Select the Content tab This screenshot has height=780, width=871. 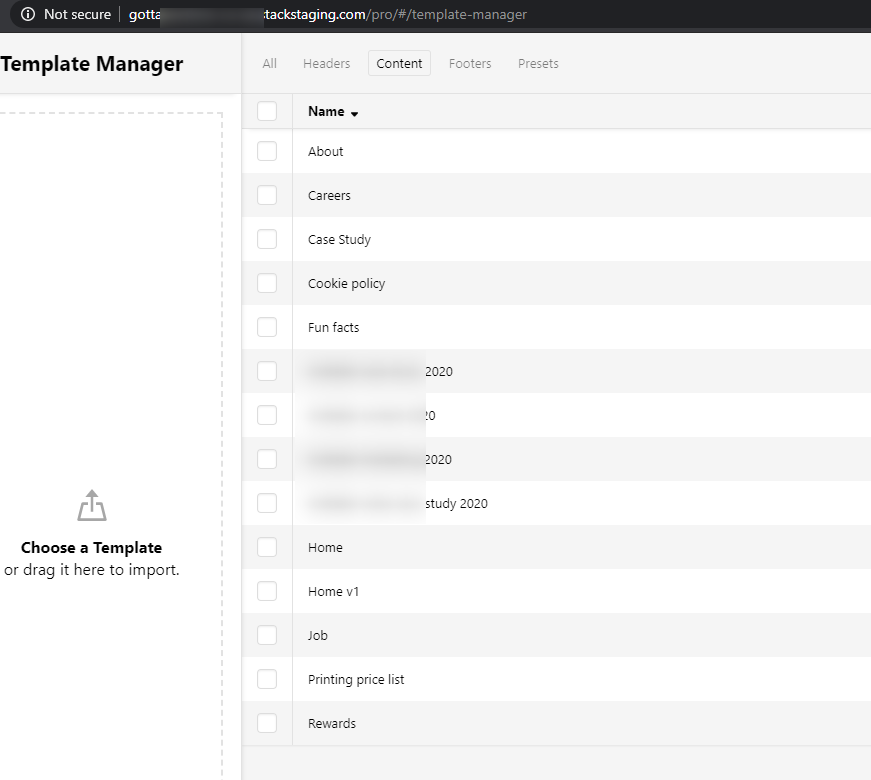(399, 63)
